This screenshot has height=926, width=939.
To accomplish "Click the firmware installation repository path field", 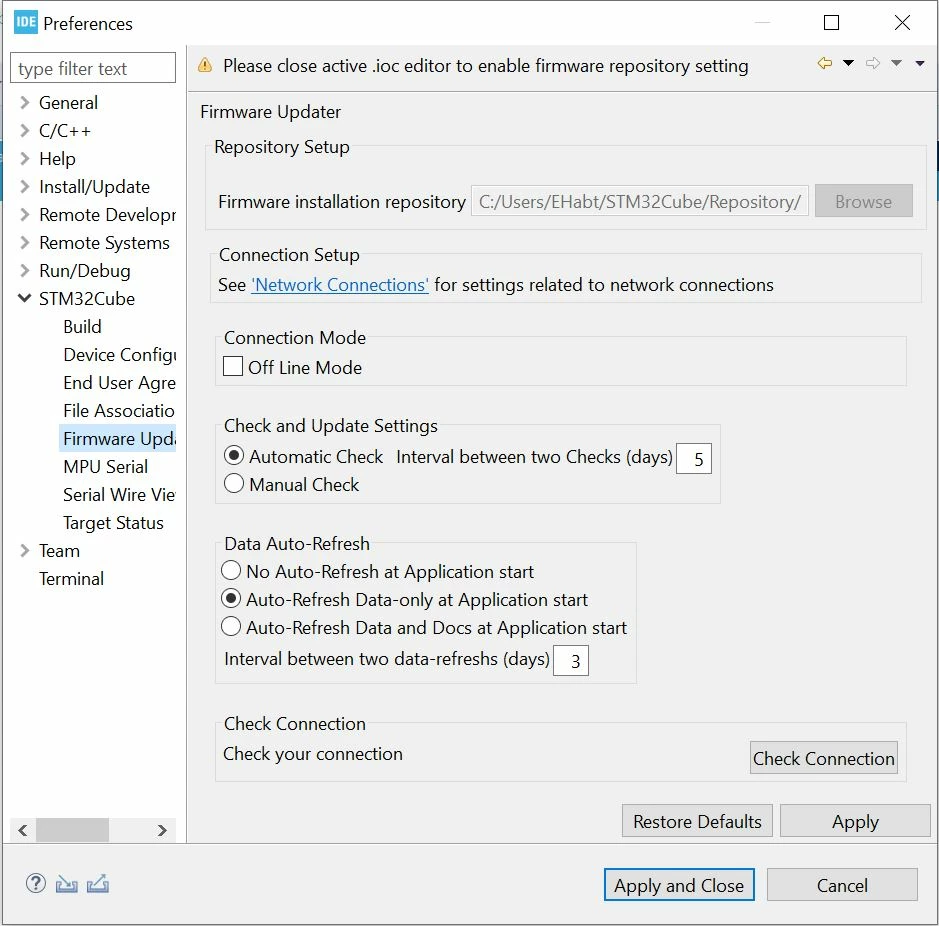I will click(640, 201).
